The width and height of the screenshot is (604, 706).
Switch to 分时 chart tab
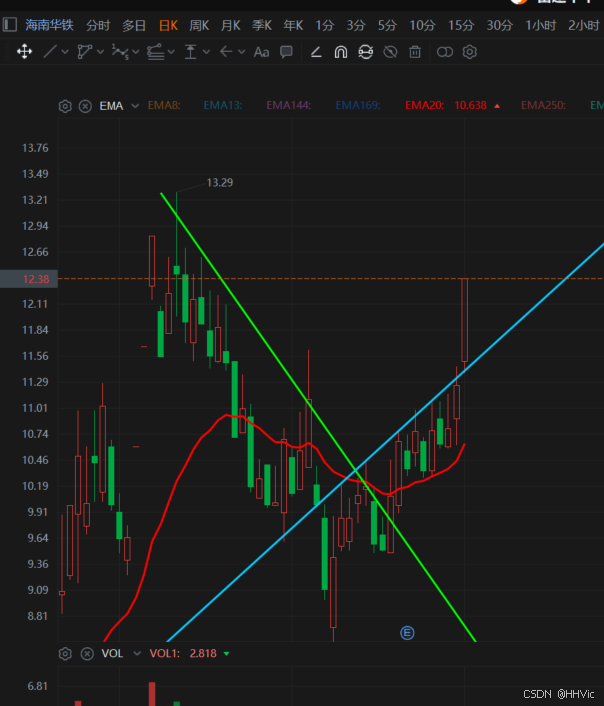pyautogui.click(x=98, y=25)
